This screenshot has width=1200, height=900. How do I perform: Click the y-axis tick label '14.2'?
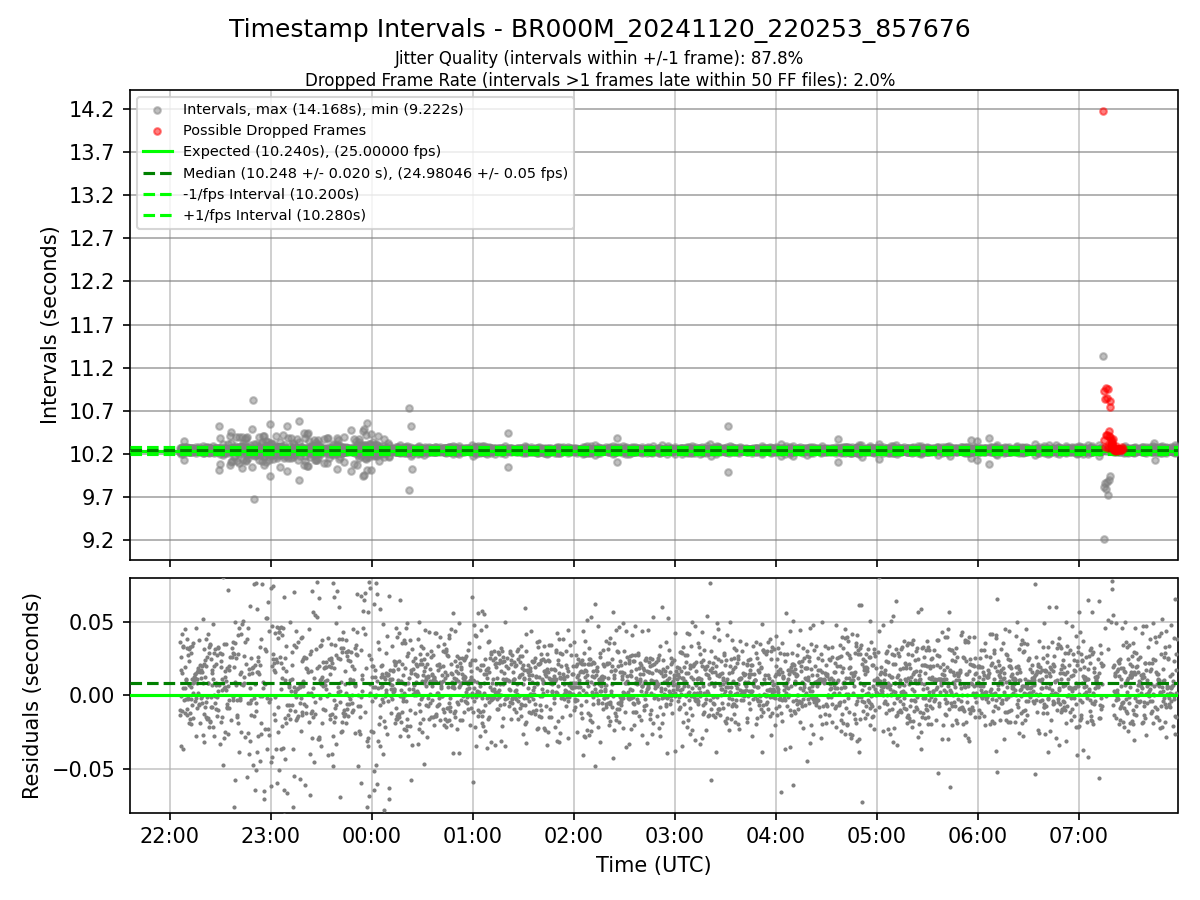(91, 109)
